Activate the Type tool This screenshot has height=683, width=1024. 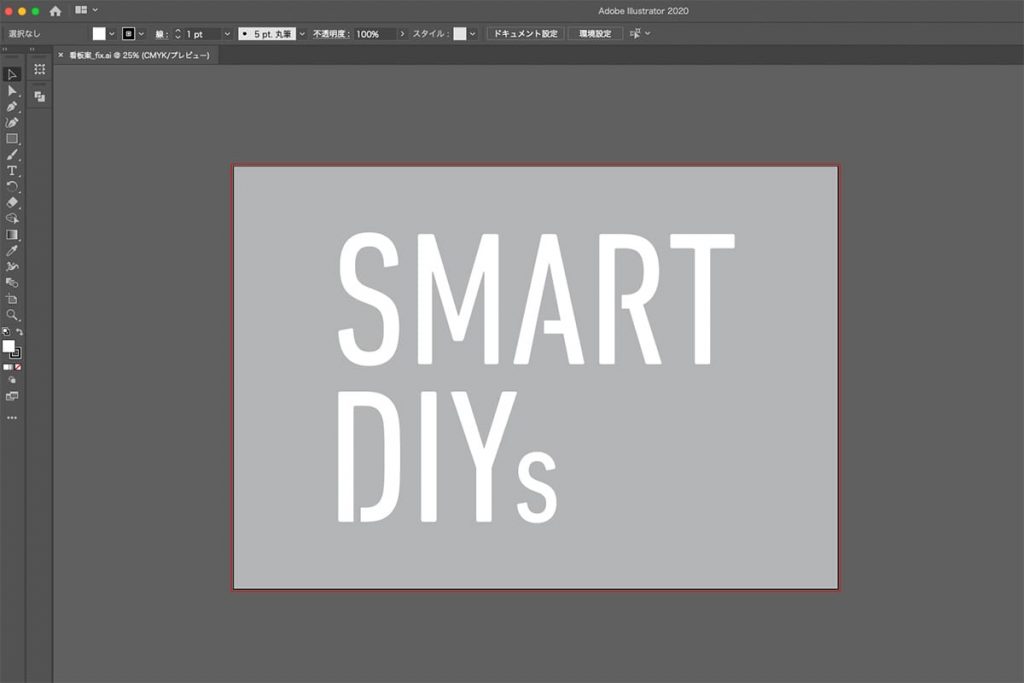coord(12,170)
